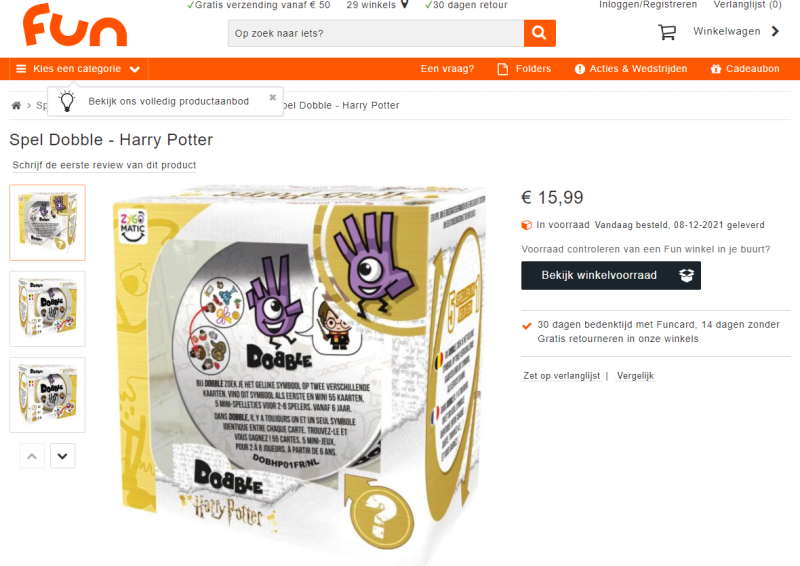Expand the Kies een categorie dropdown
The image size is (800, 566).
click(x=78, y=69)
